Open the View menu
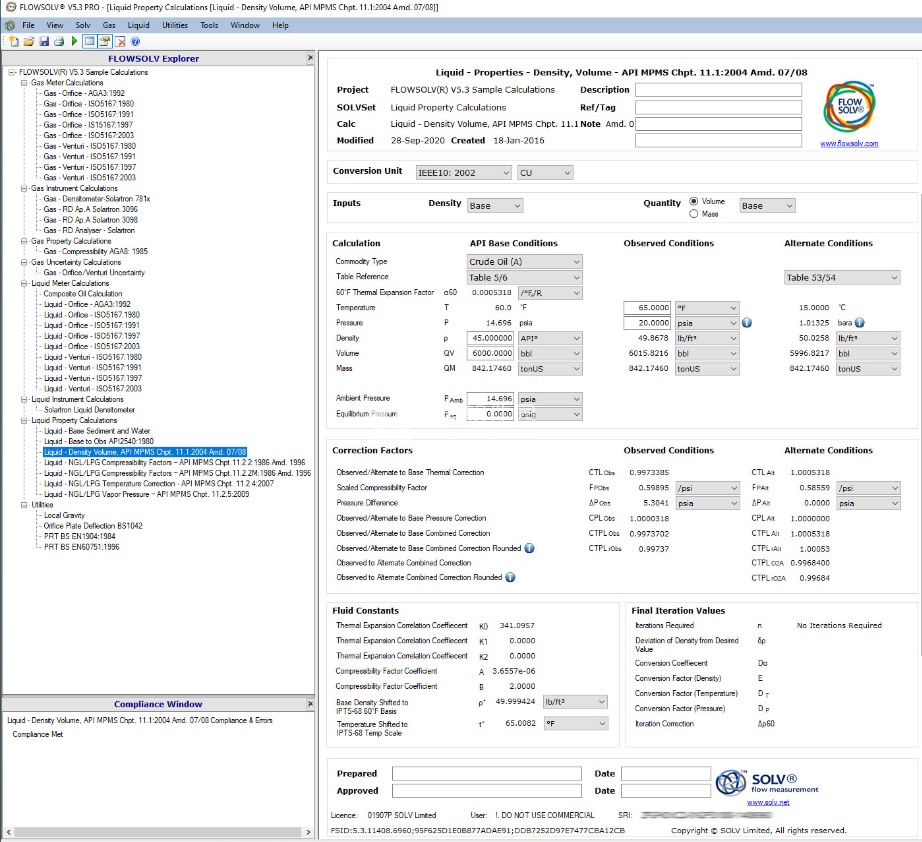Viewport: 922px width, 842px height. (x=55, y=25)
